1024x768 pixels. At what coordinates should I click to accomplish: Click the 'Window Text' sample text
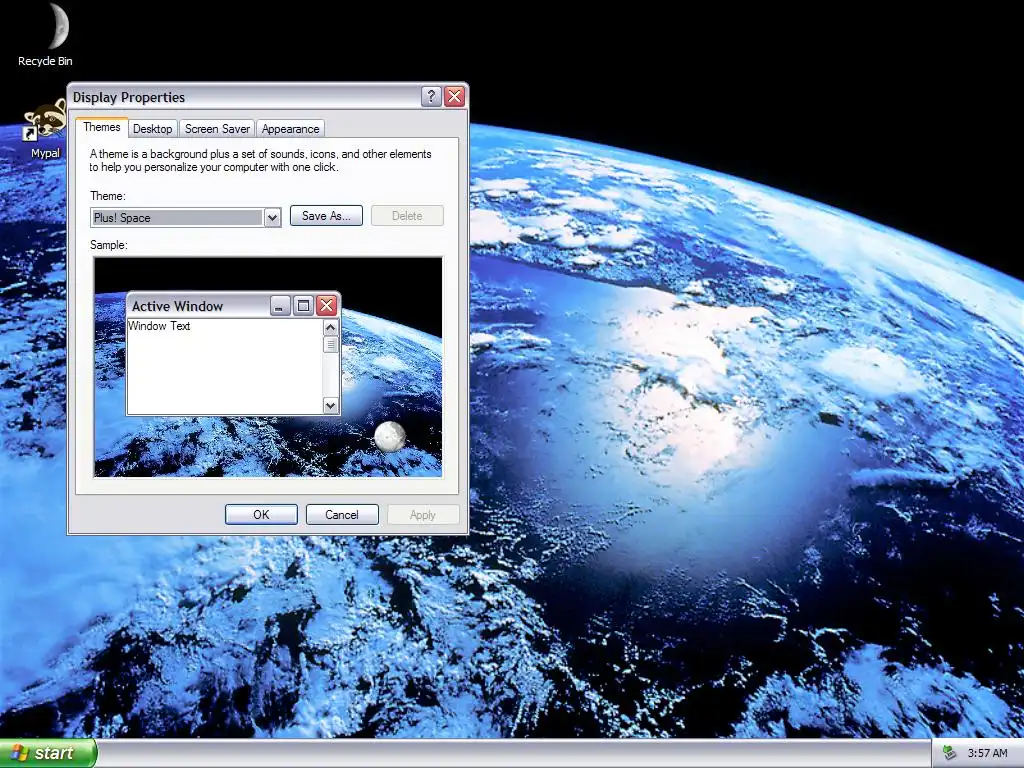(159, 326)
